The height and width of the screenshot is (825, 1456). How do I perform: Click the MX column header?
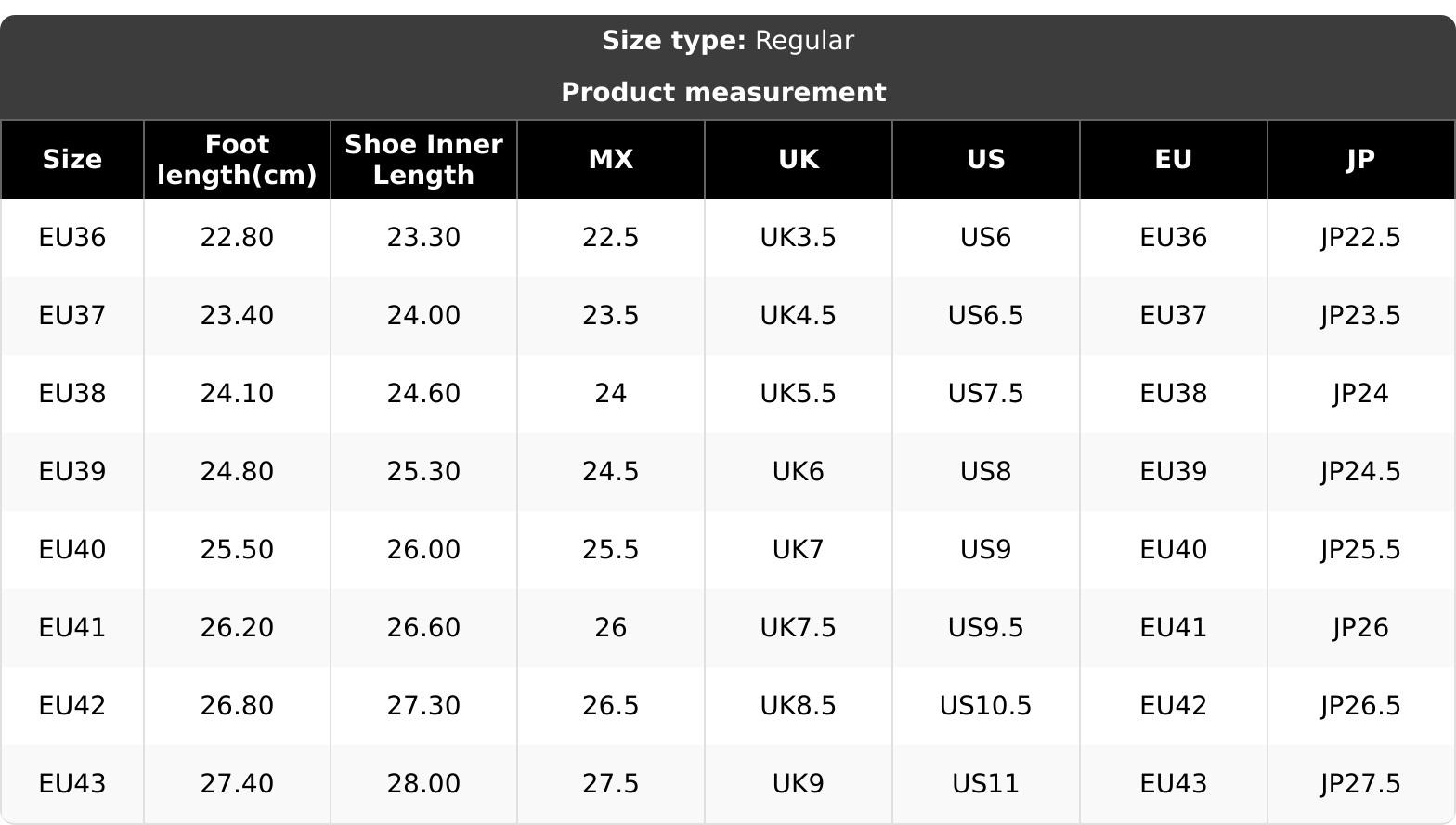tap(611, 160)
